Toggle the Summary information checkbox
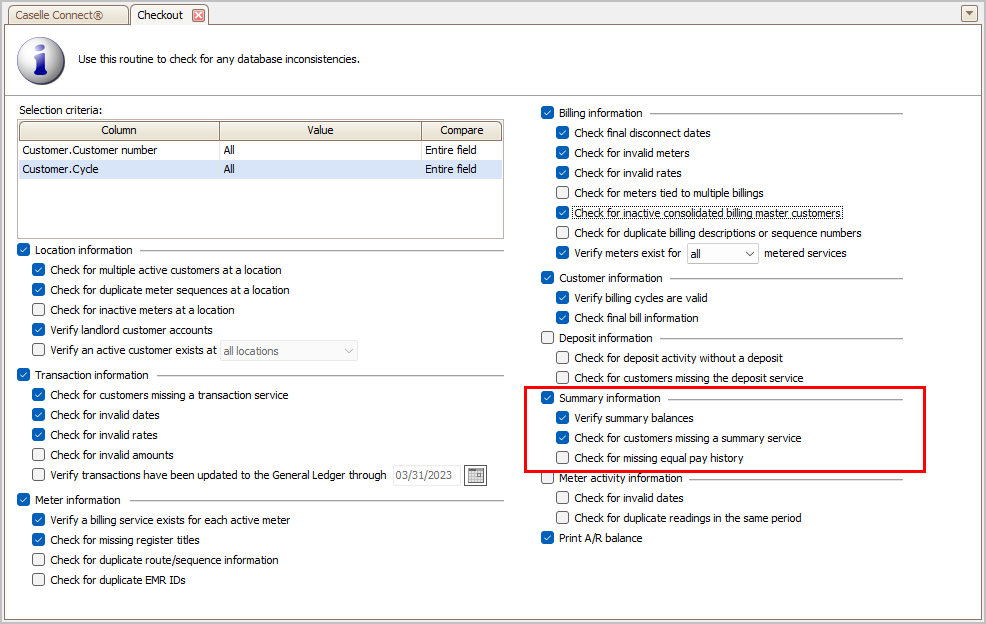The height and width of the screenshot is (624, 986). point(548,398)
